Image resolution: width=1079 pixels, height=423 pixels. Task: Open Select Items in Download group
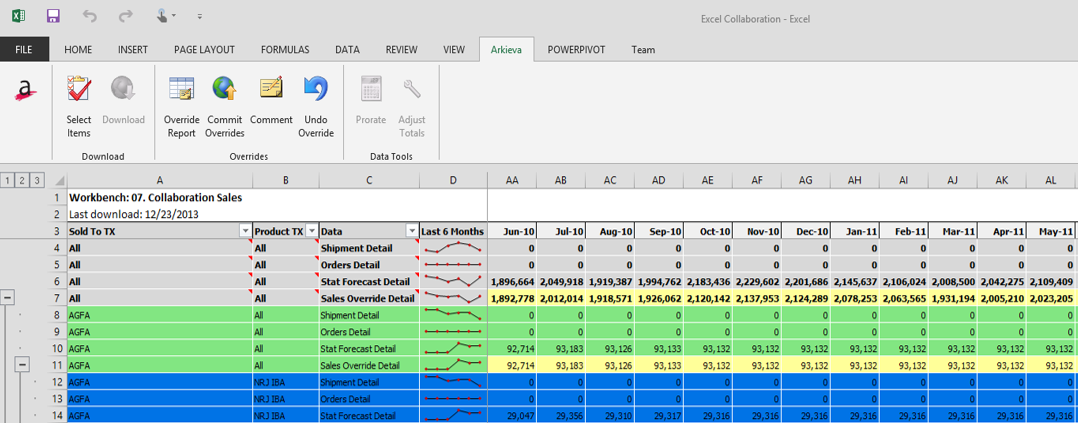click(x=78, y=107)
